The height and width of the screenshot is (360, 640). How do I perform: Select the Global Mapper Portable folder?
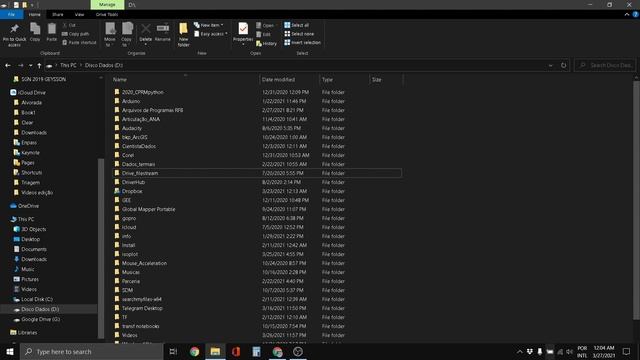coord(148,209)
